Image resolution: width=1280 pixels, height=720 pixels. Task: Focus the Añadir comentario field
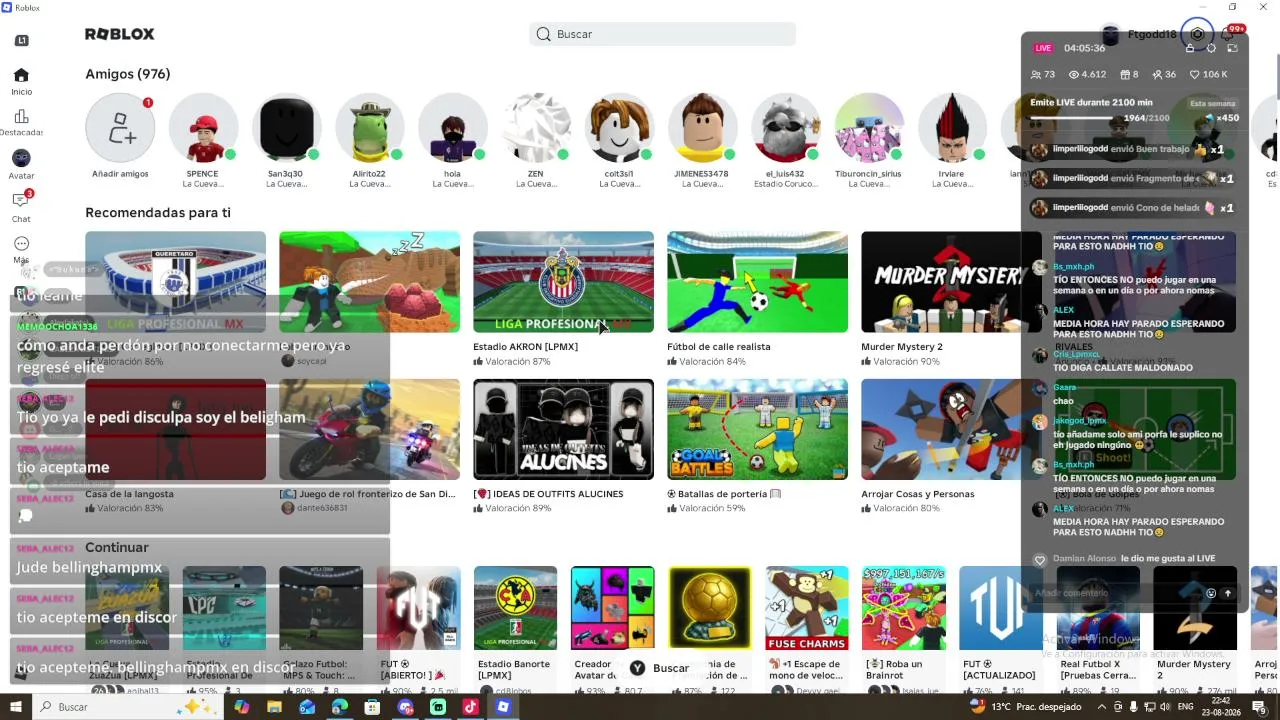(1115, 593)
